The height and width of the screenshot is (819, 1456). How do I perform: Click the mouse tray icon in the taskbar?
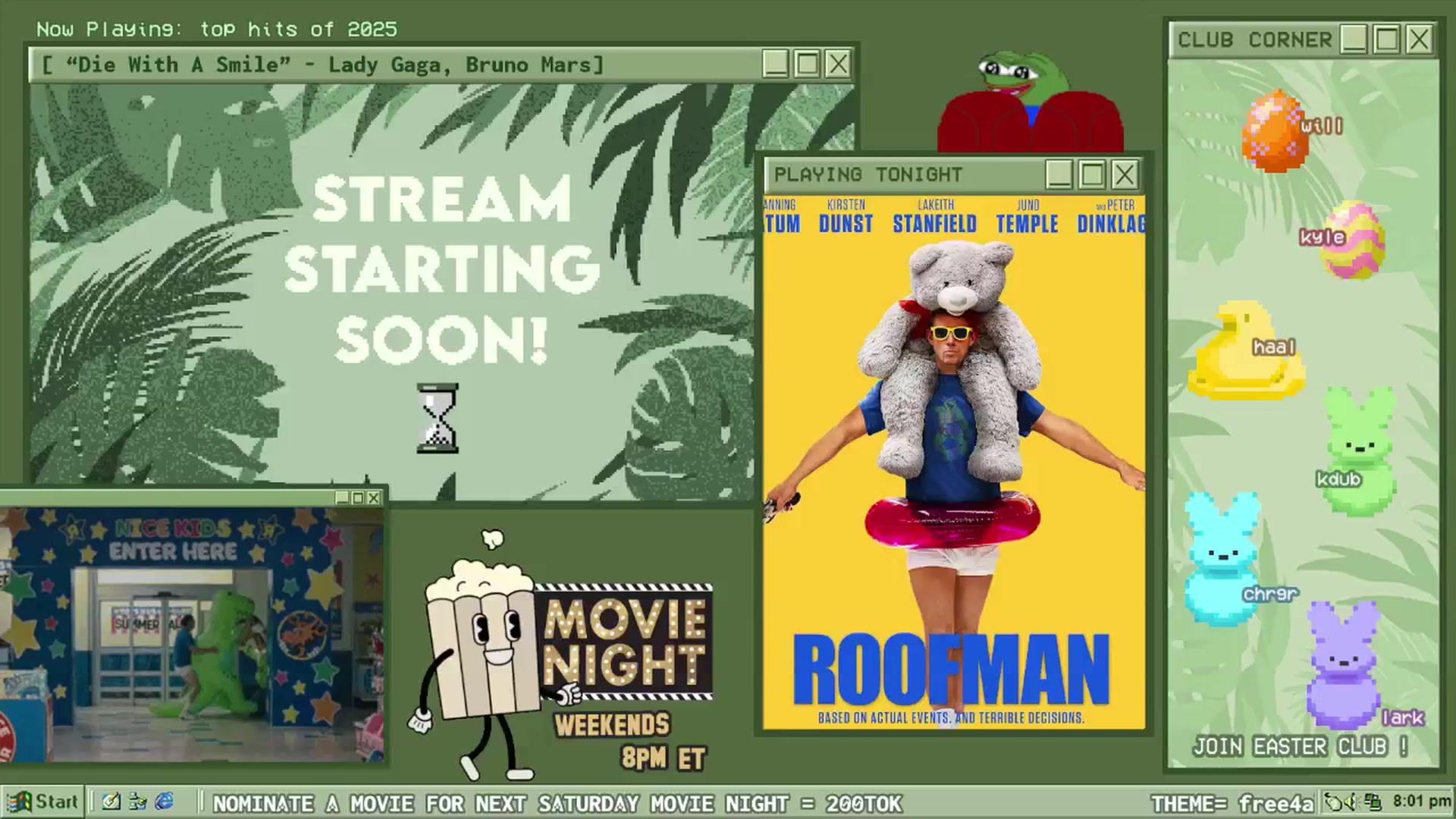pyautogui.click(x=1334, y=802)
